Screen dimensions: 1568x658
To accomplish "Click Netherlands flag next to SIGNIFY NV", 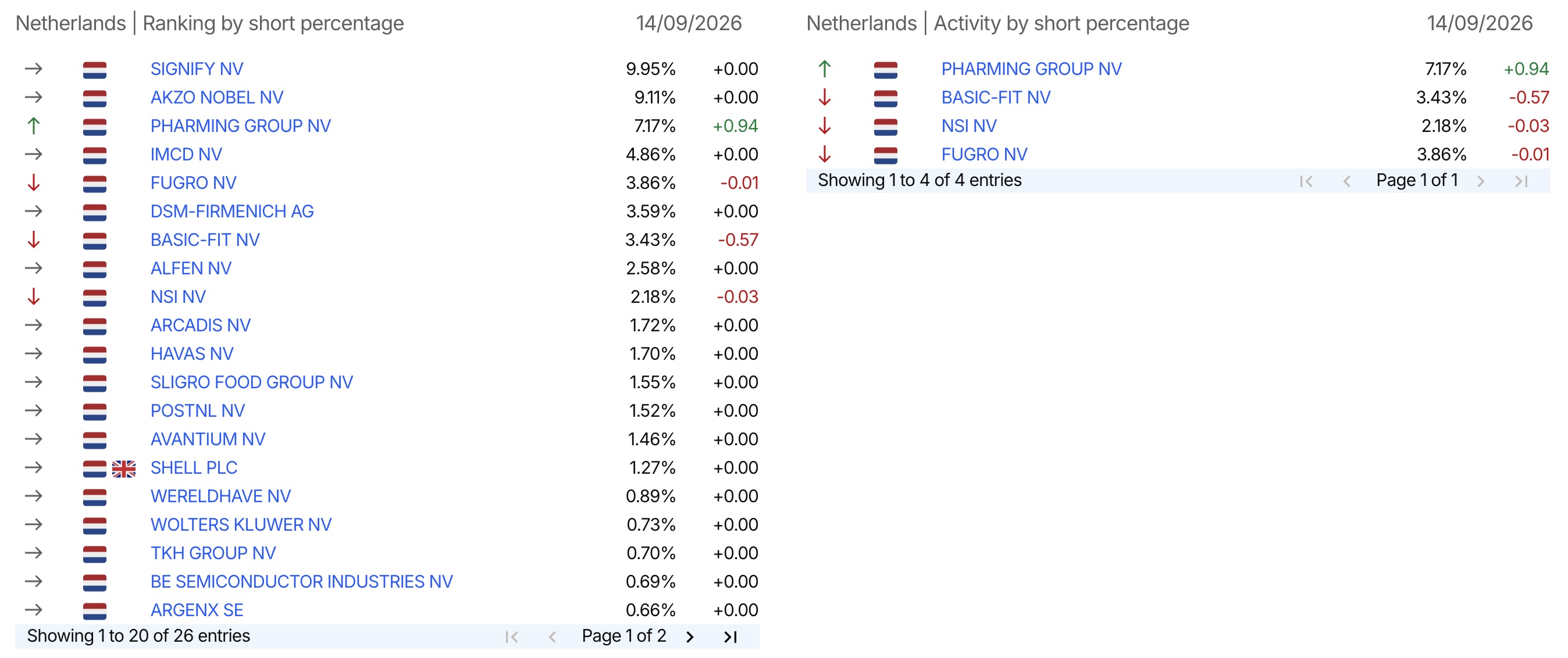I will click(94, 70).
